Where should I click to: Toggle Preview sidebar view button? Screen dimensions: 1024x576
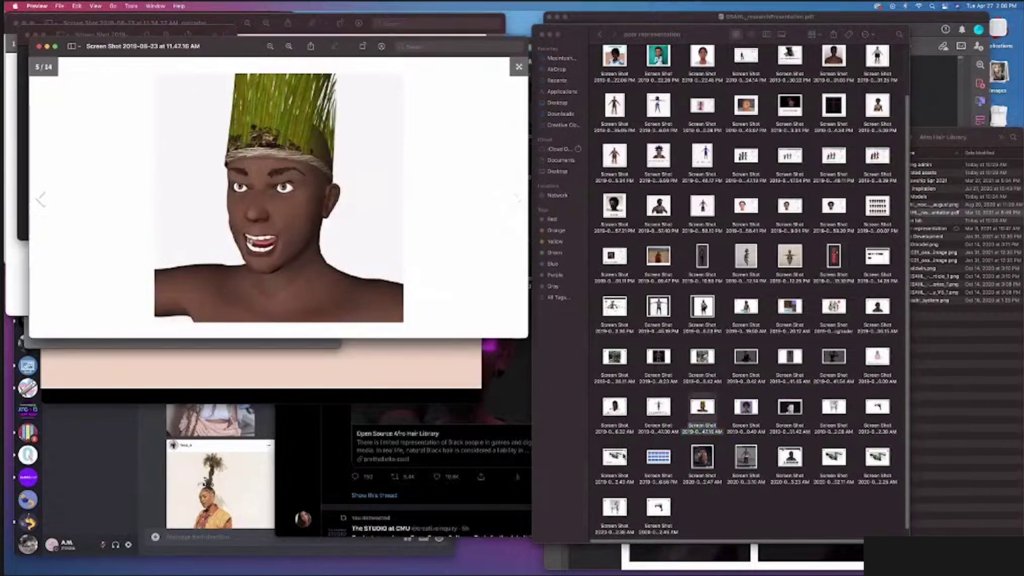pos(71,46)
